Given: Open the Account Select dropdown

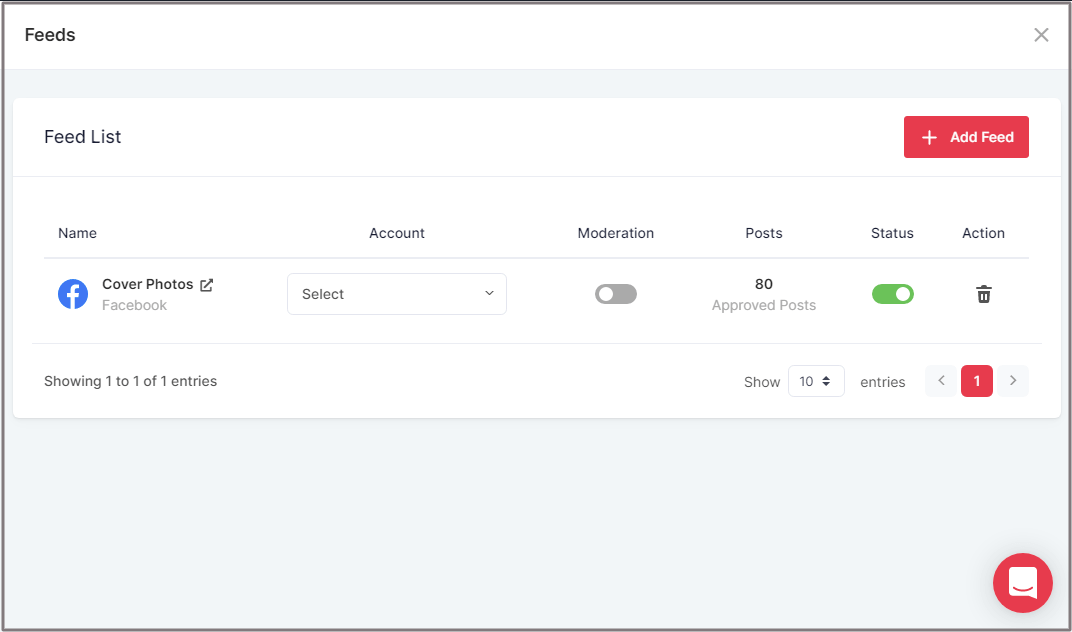Looking at the screenshot, I should coord(397,294).
